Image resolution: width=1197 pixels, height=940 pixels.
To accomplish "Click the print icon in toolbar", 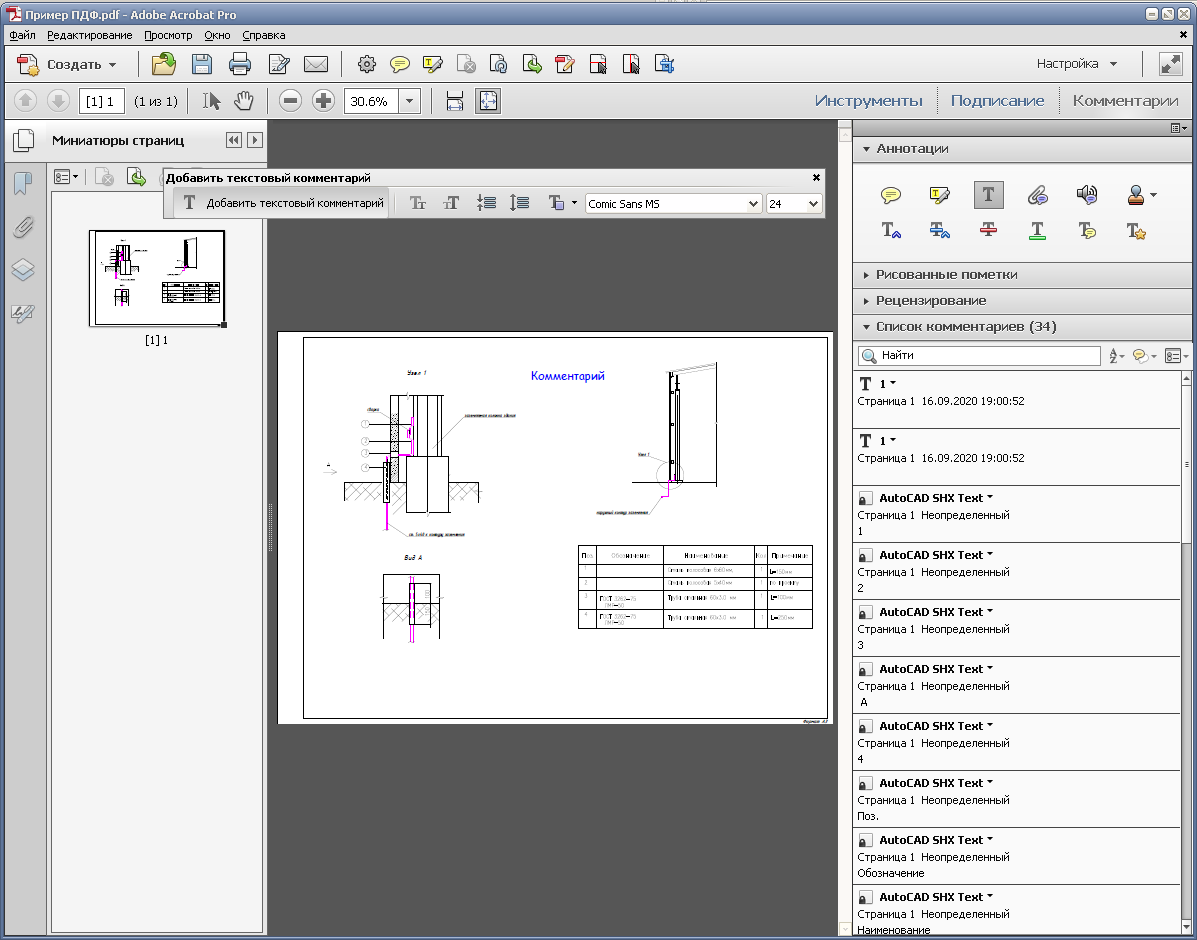I will click(240, 64).
